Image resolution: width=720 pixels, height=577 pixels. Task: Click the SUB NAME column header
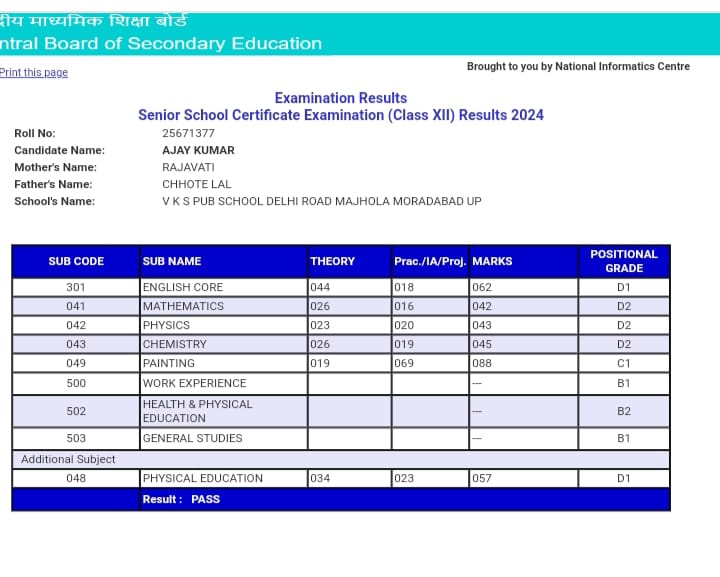pyautogui.click(x=224, y=261)
